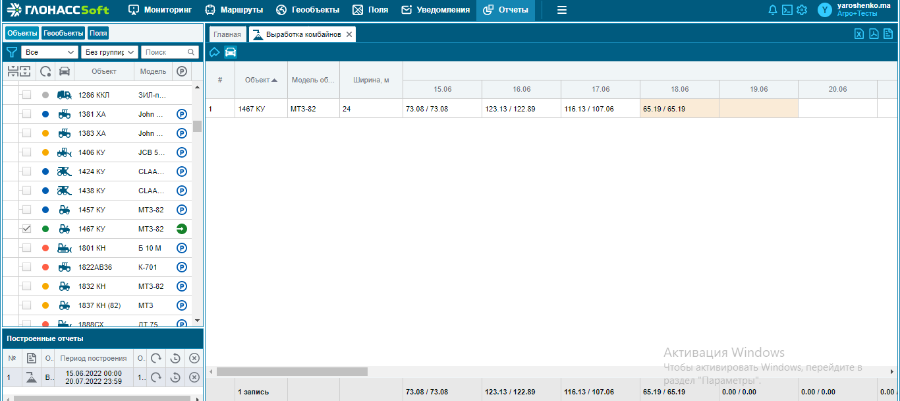Check the box for 1406 КУ
Screen dimensions: 900x401
click(x=27, y=152)
